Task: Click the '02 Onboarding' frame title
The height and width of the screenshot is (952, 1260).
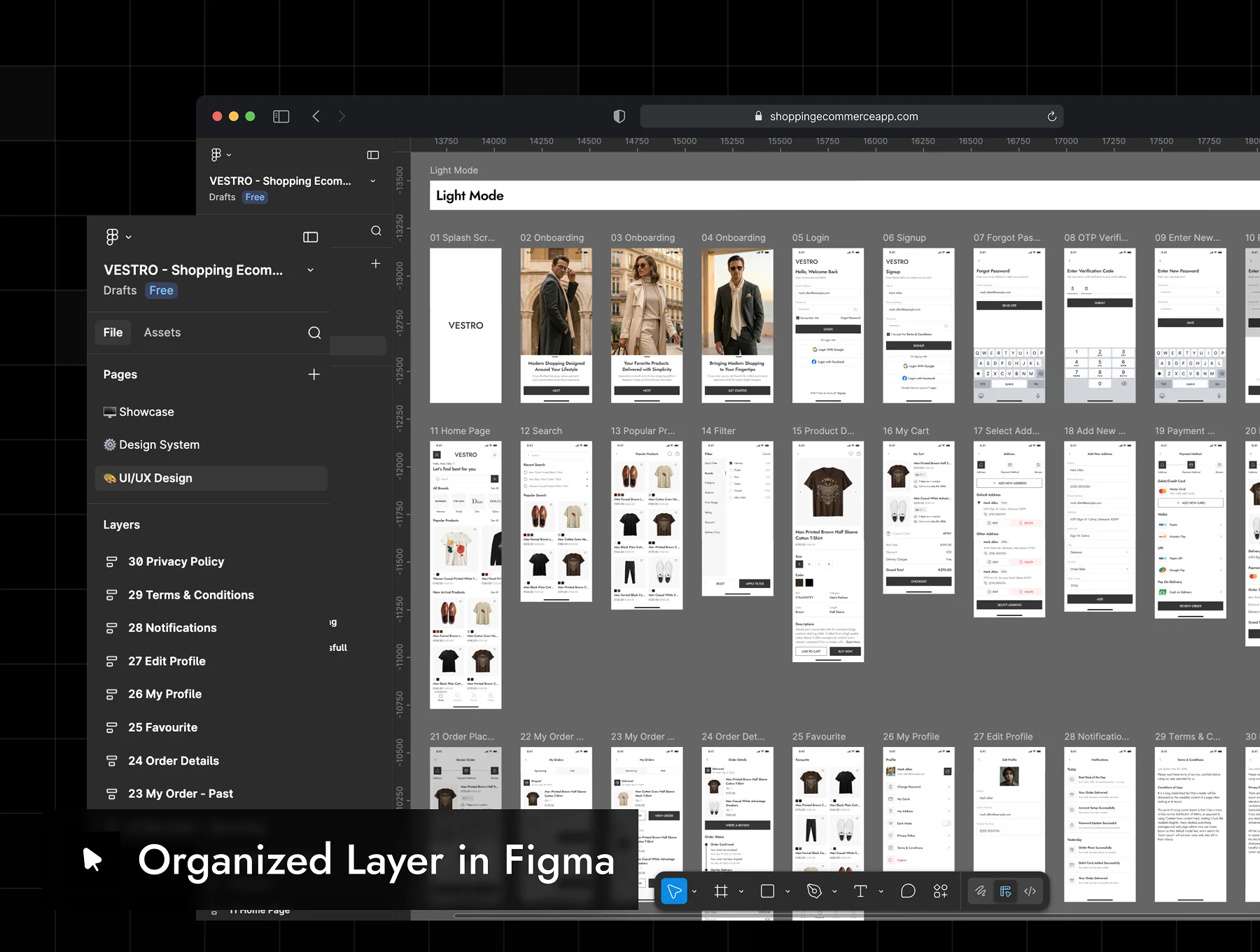Action: click(552, 238)
